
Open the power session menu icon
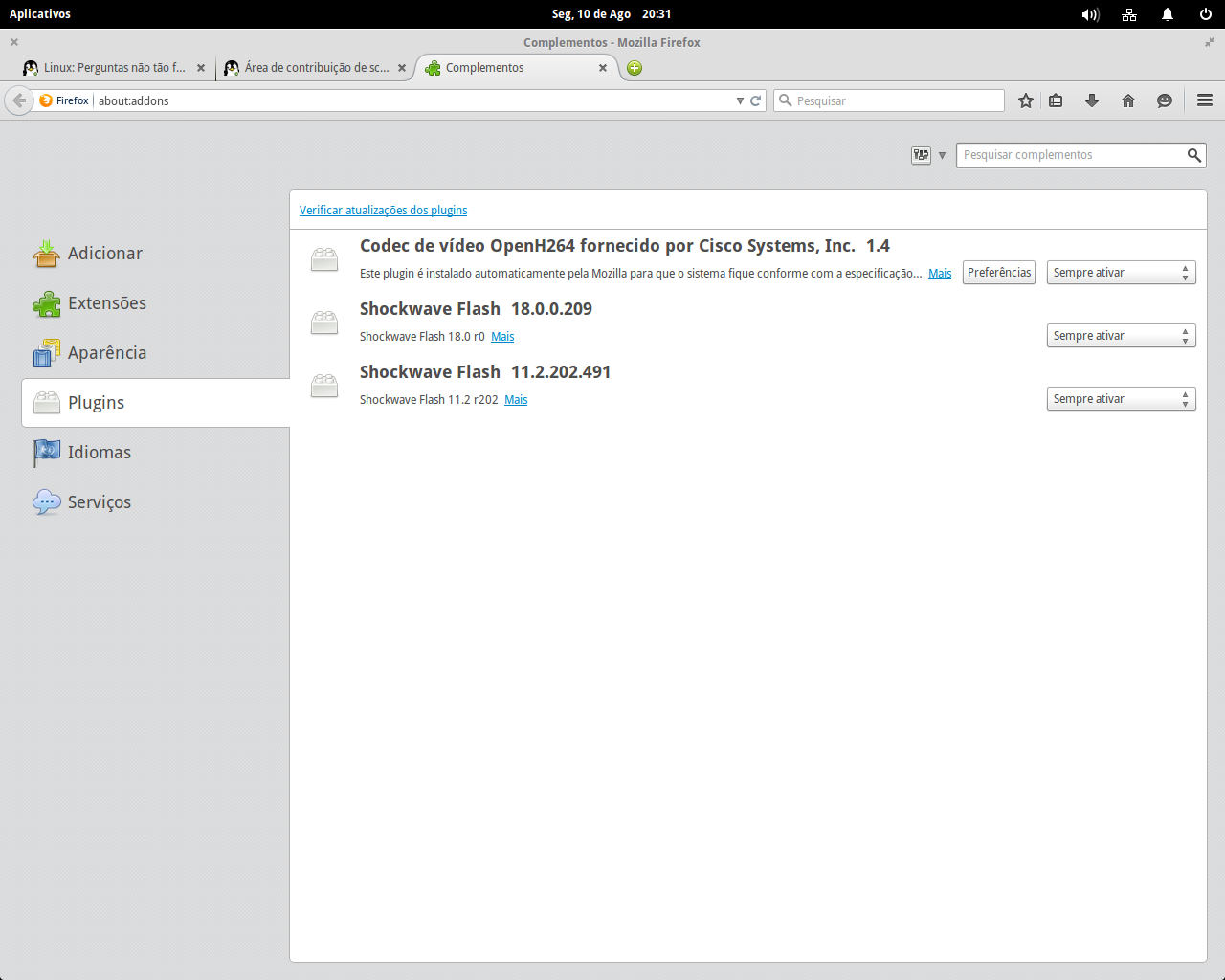tap(1206, 14)
